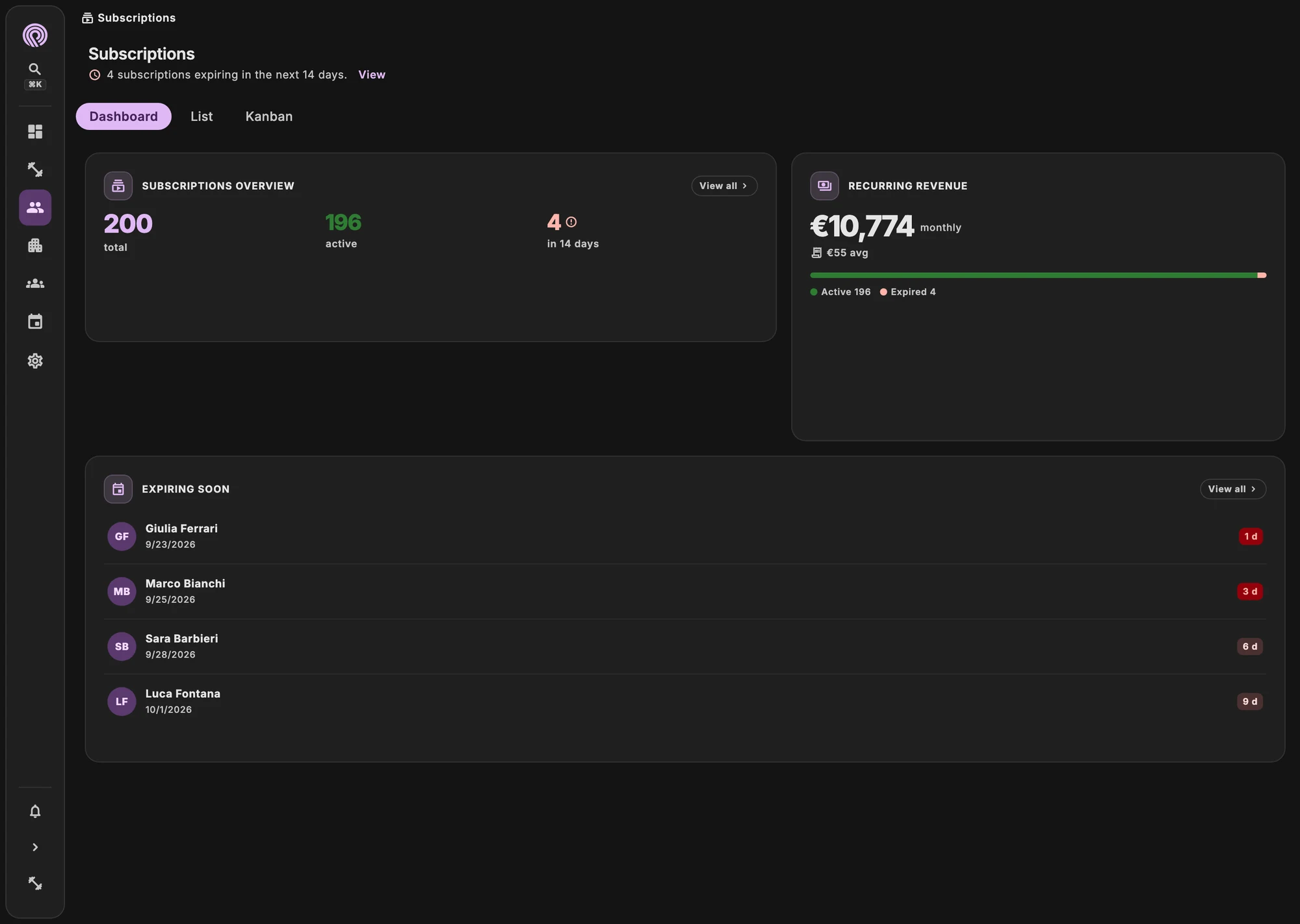Screen dimensions: 1300x924
Task: Expand the sidebar with chevron arrow
Action: tap(35, 847)
